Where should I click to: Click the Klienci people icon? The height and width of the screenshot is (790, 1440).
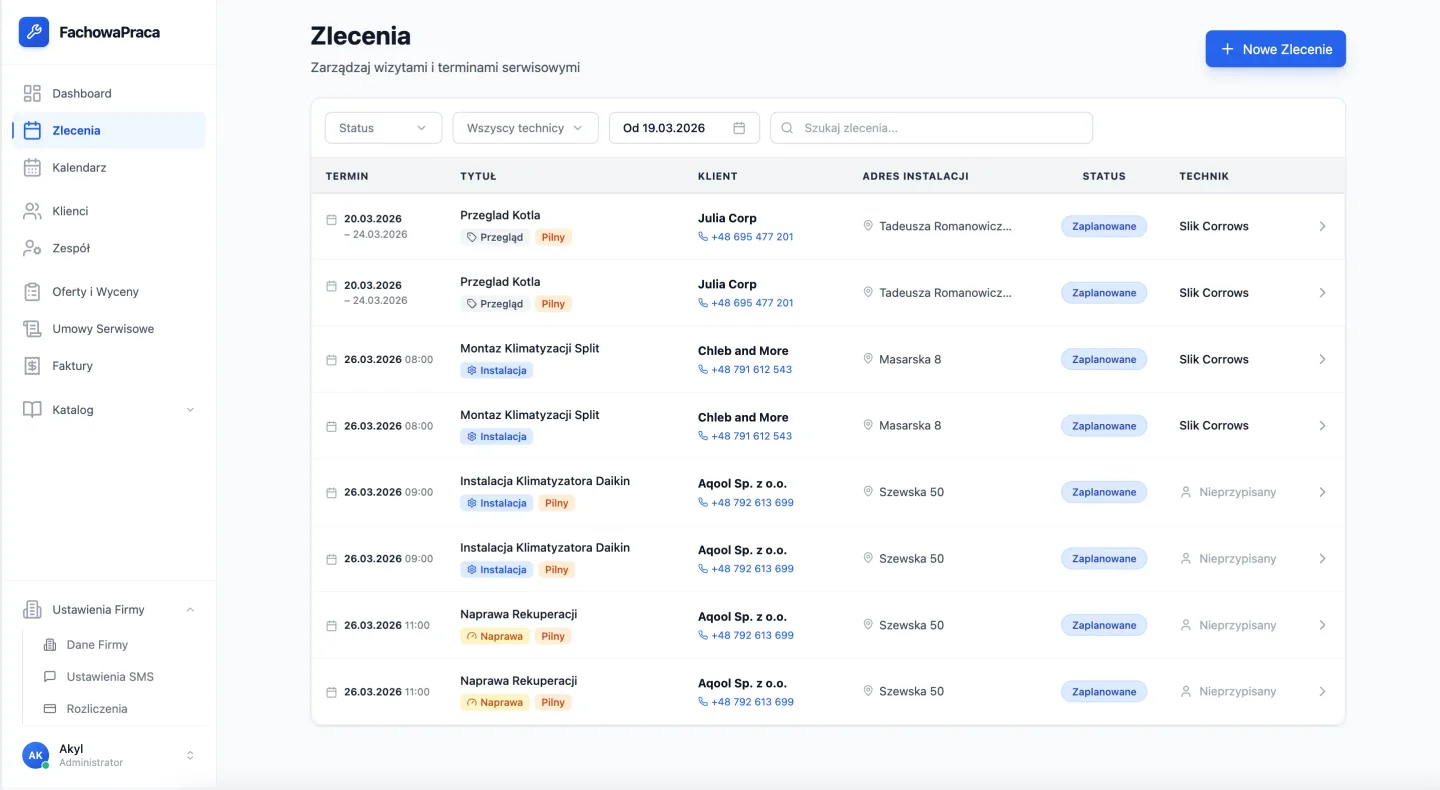(32, 211)
